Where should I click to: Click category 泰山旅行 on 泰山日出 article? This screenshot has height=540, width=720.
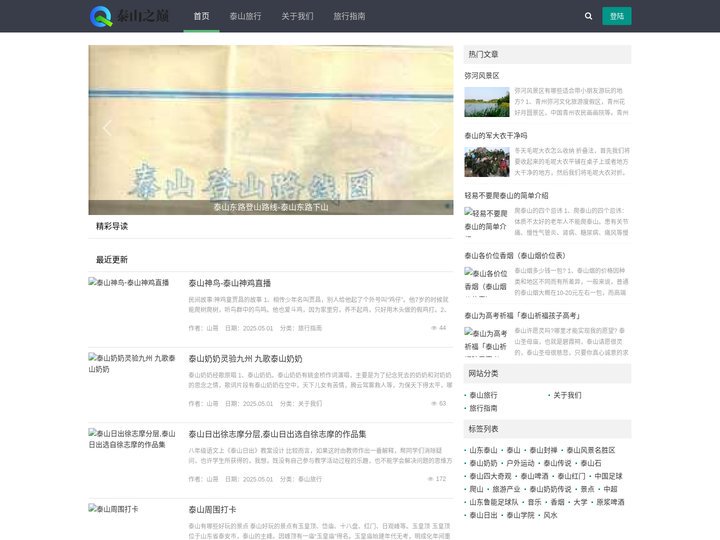pyautogui.click(x=310, y=479)
